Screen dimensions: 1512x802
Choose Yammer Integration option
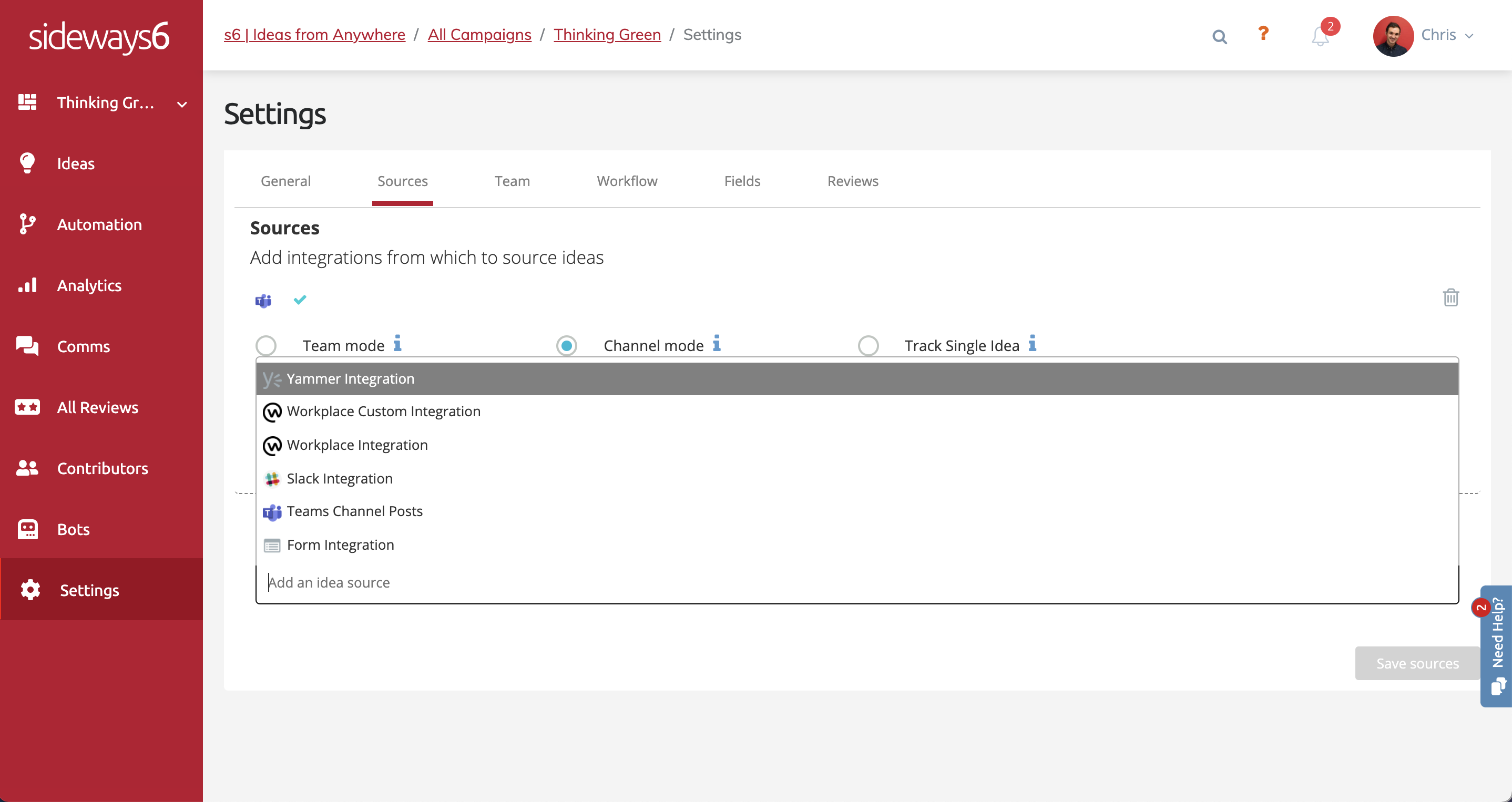tap(350, 378)
